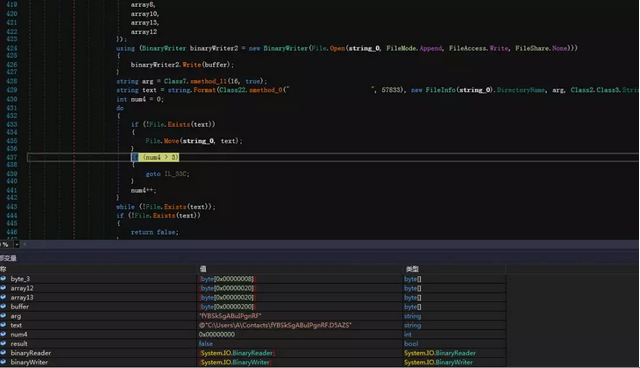Click the variable icon beside array13
Viewport: 640px width, 368px height.
3,297
